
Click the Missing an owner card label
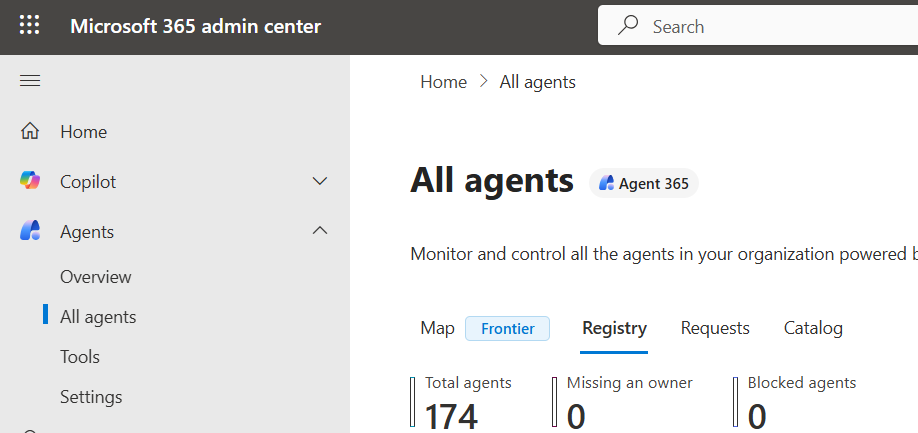629,383
